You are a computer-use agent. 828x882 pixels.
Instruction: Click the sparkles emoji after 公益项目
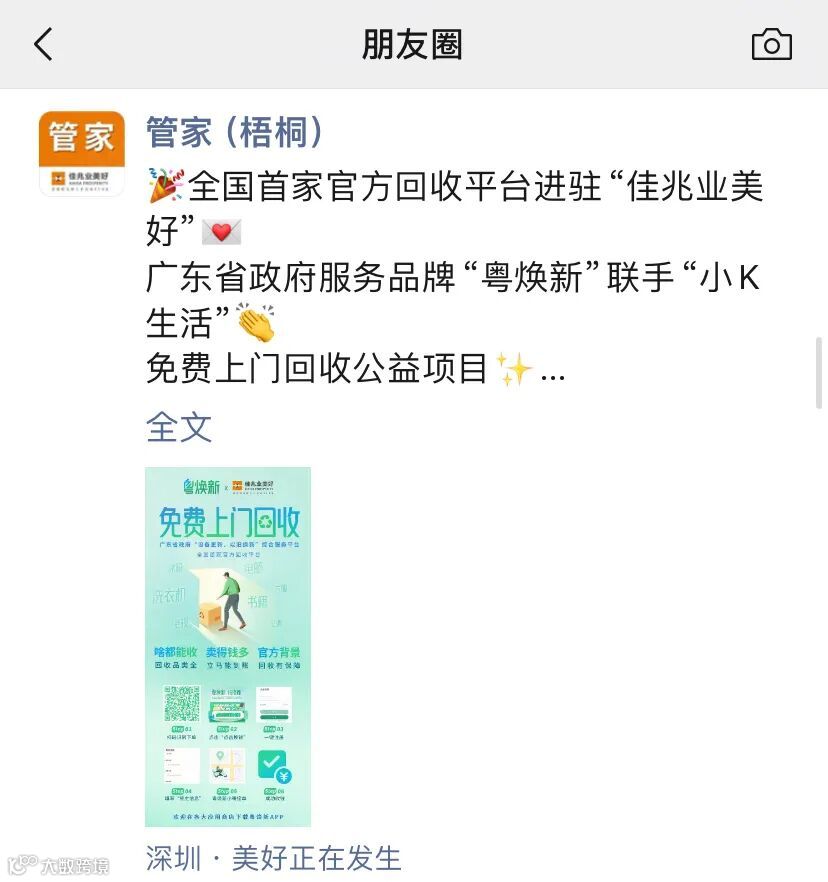click(x=515, y=369)
